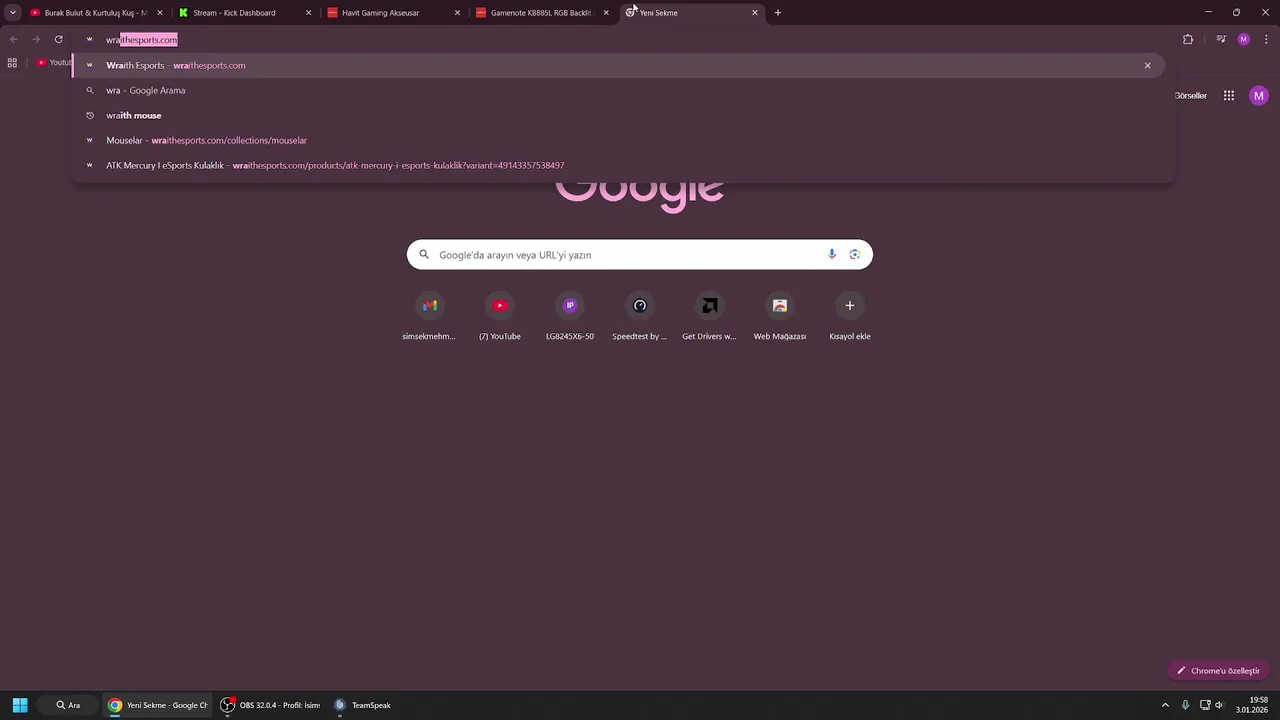This screenshot has width=1280, height=720.
Task: Switch to the Havit Gaming Aksesuar tab
Action: pyautogui.click(x=392, y=13)
